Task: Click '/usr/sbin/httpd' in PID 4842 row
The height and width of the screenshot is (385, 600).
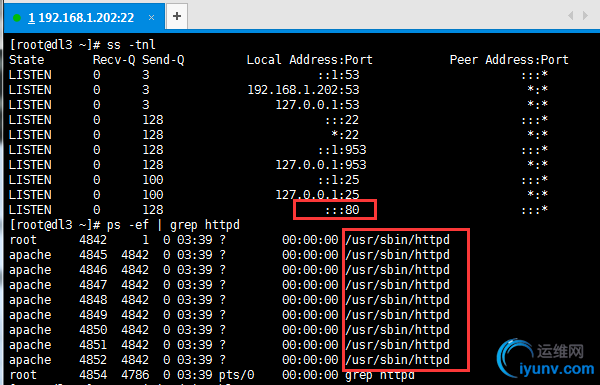Action: click(x=398, y=240)
